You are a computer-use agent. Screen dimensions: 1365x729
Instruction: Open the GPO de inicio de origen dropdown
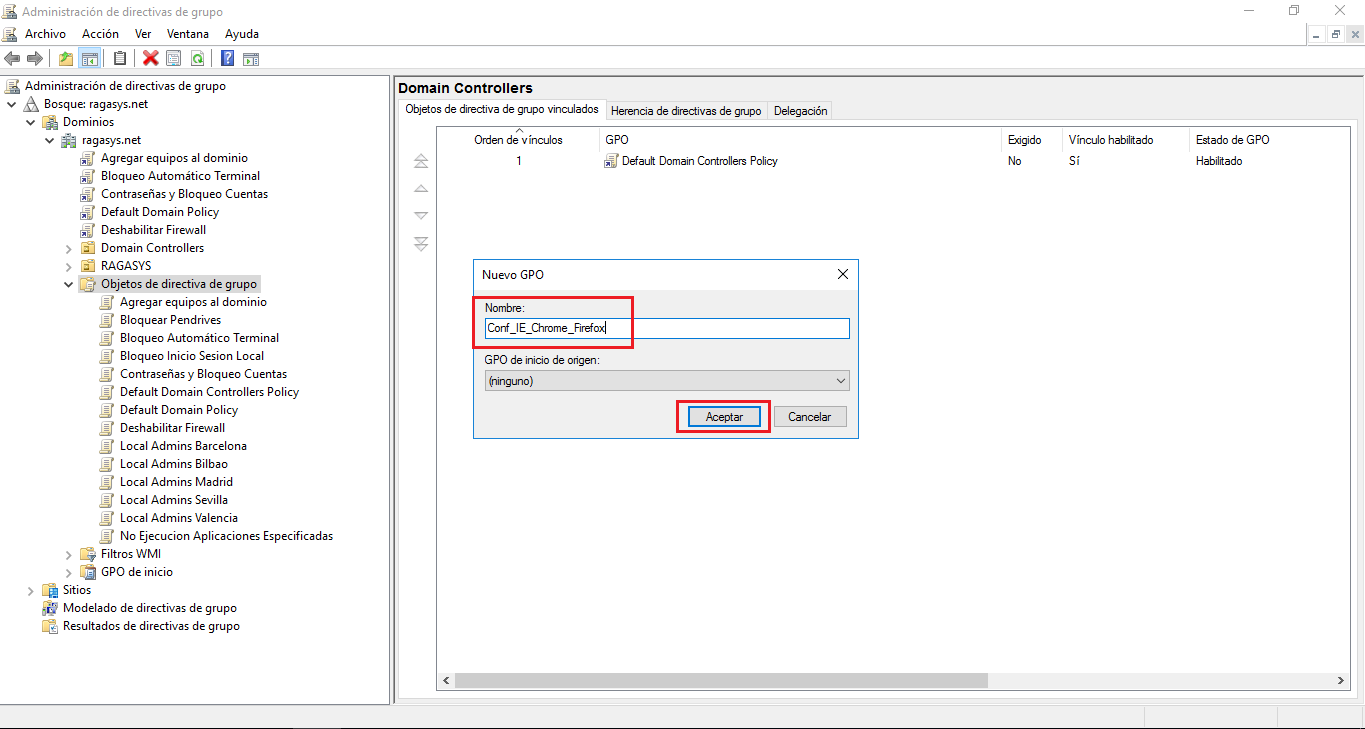point(842,380)
